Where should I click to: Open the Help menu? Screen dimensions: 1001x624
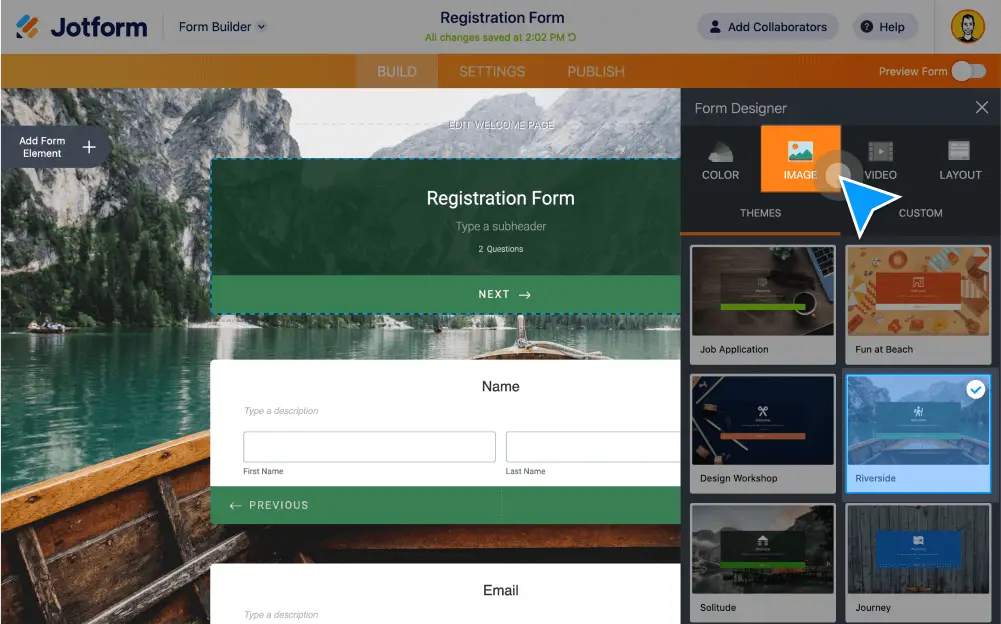pos(884,27)
